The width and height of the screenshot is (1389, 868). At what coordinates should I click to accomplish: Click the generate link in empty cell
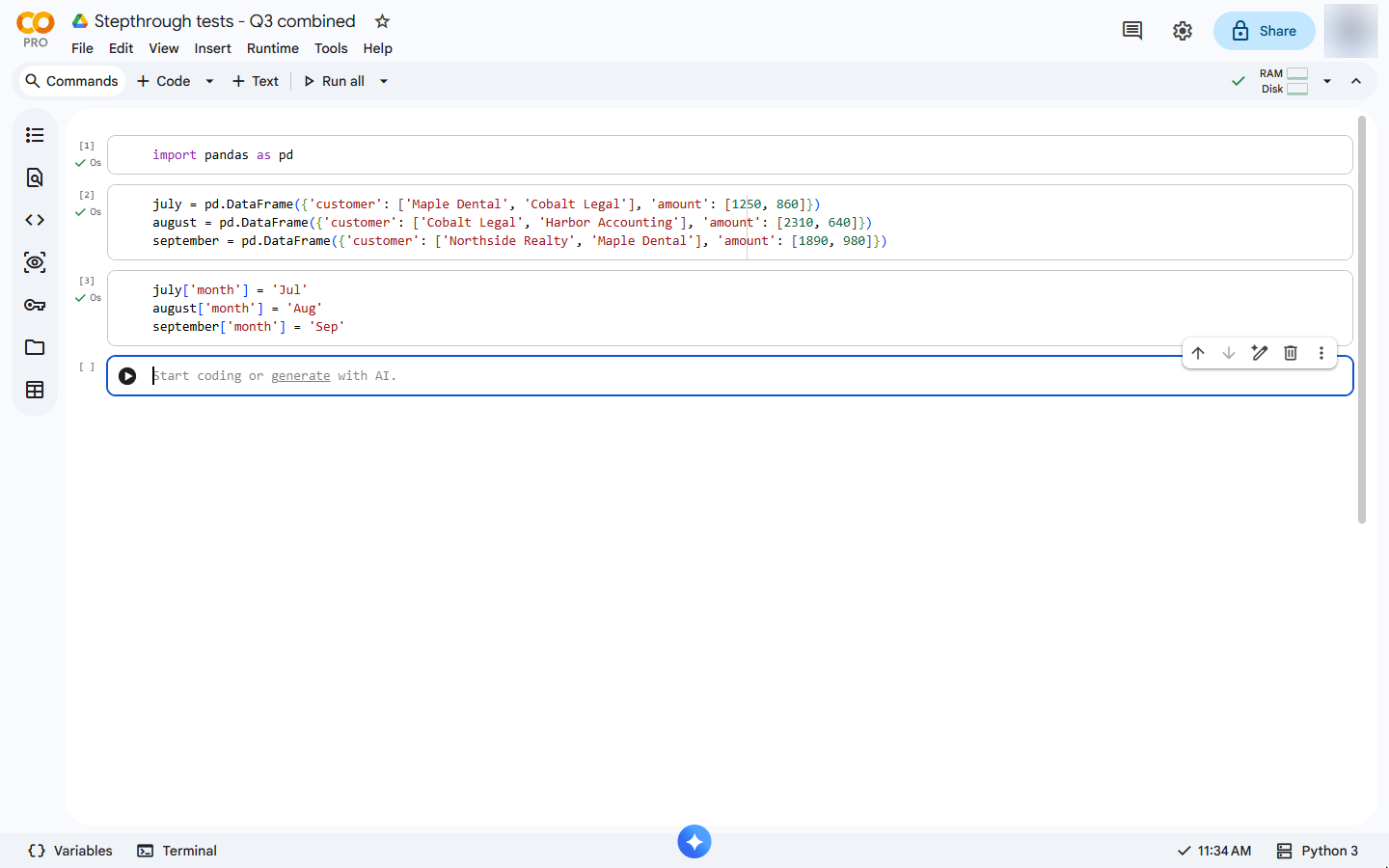click(301, 376)
